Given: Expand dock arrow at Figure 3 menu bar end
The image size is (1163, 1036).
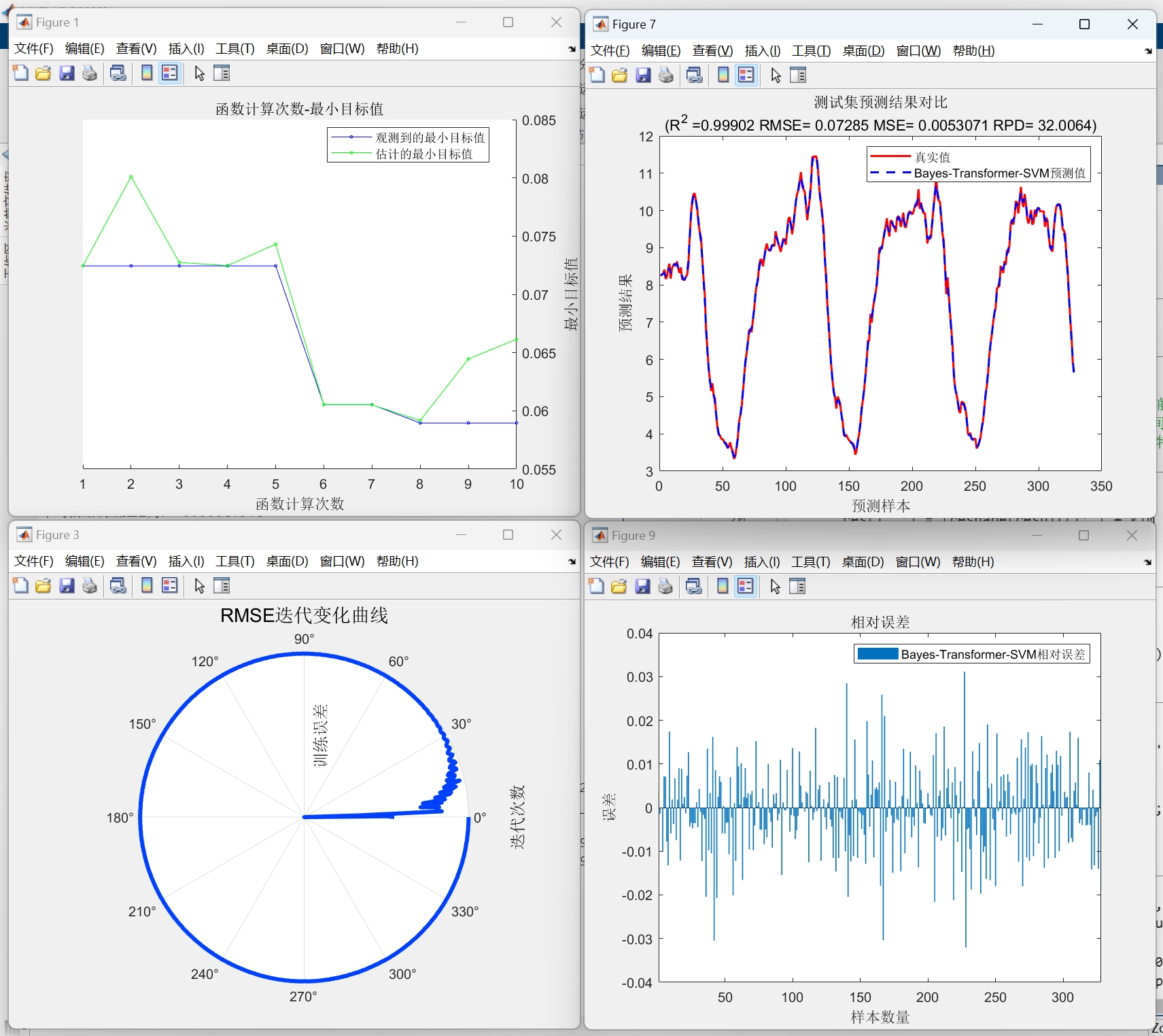Looking at the screenshot, I should (x=572, y=562).
